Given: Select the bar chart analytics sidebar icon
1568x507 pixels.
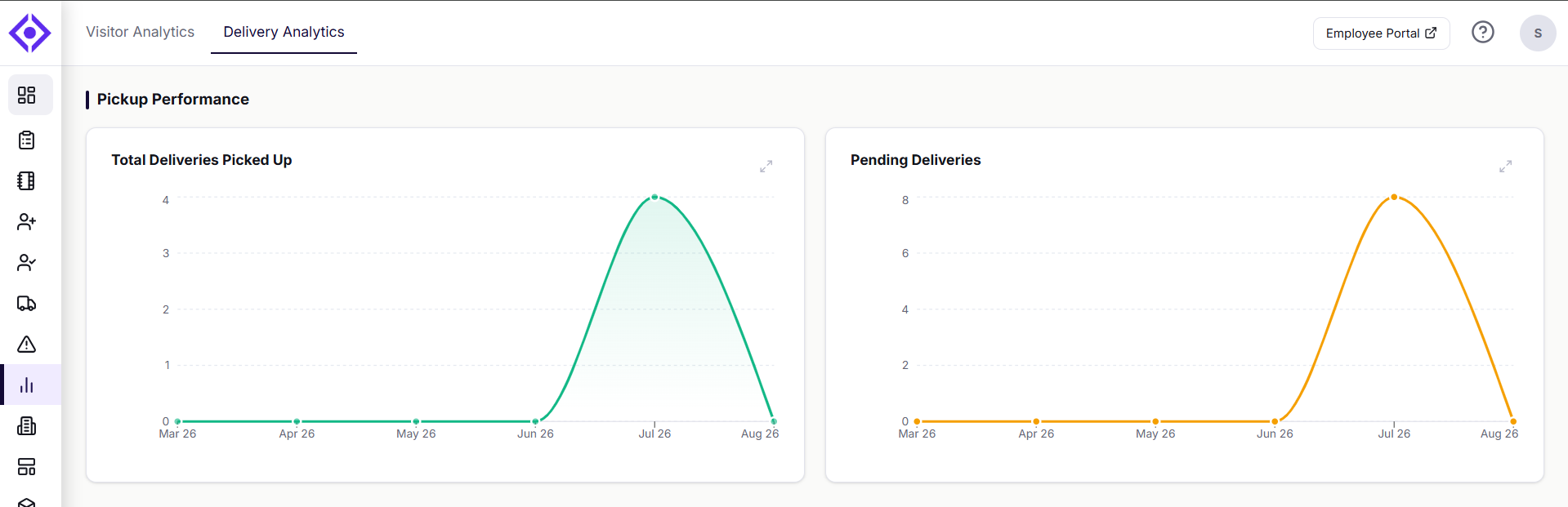Looking at the screenshot, I should (27, 385).
